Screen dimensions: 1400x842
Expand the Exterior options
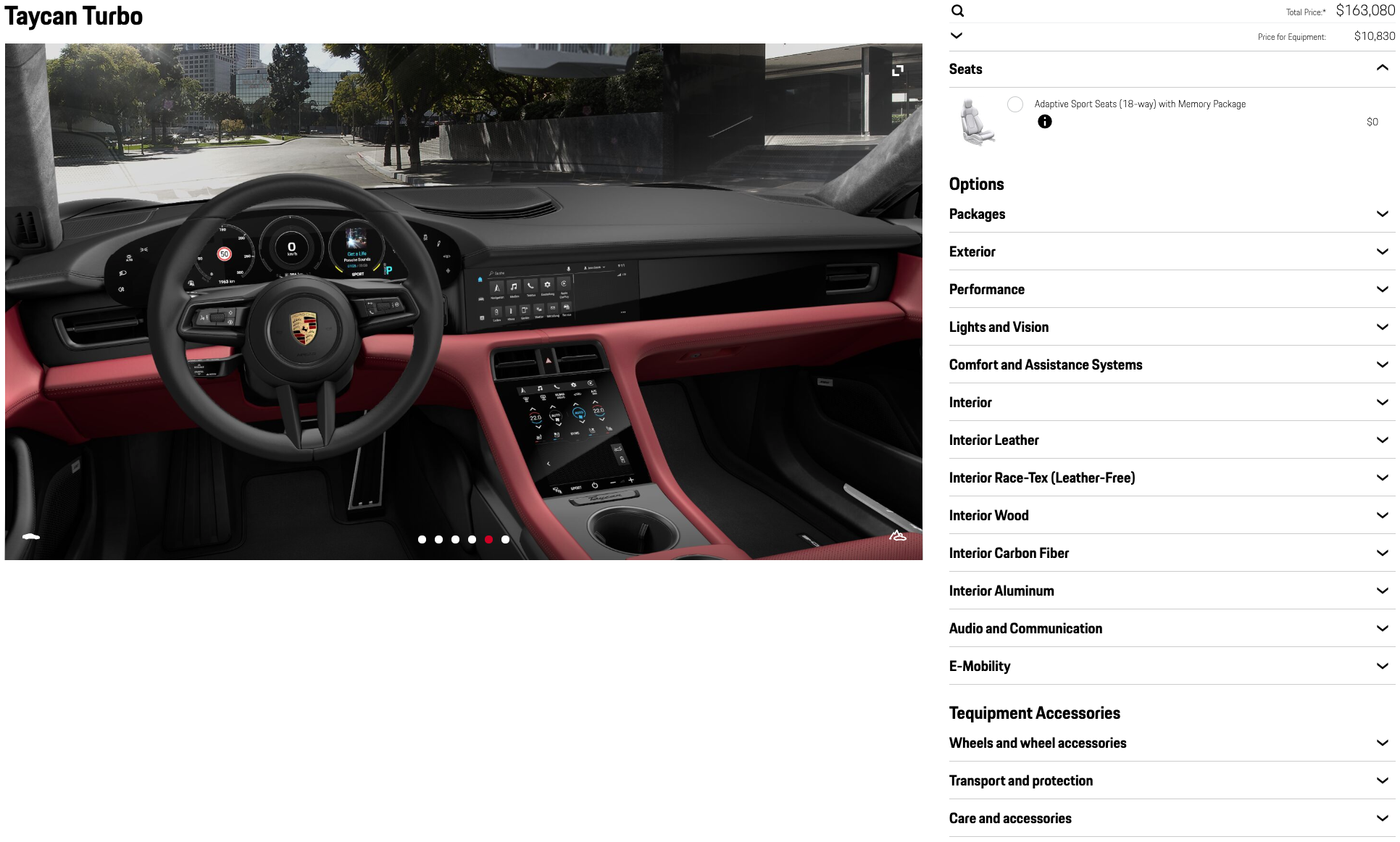(1382, 251)
